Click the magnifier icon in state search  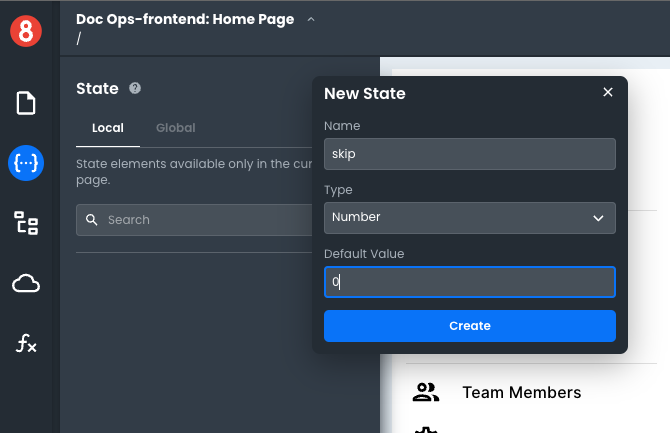(91, 220)
